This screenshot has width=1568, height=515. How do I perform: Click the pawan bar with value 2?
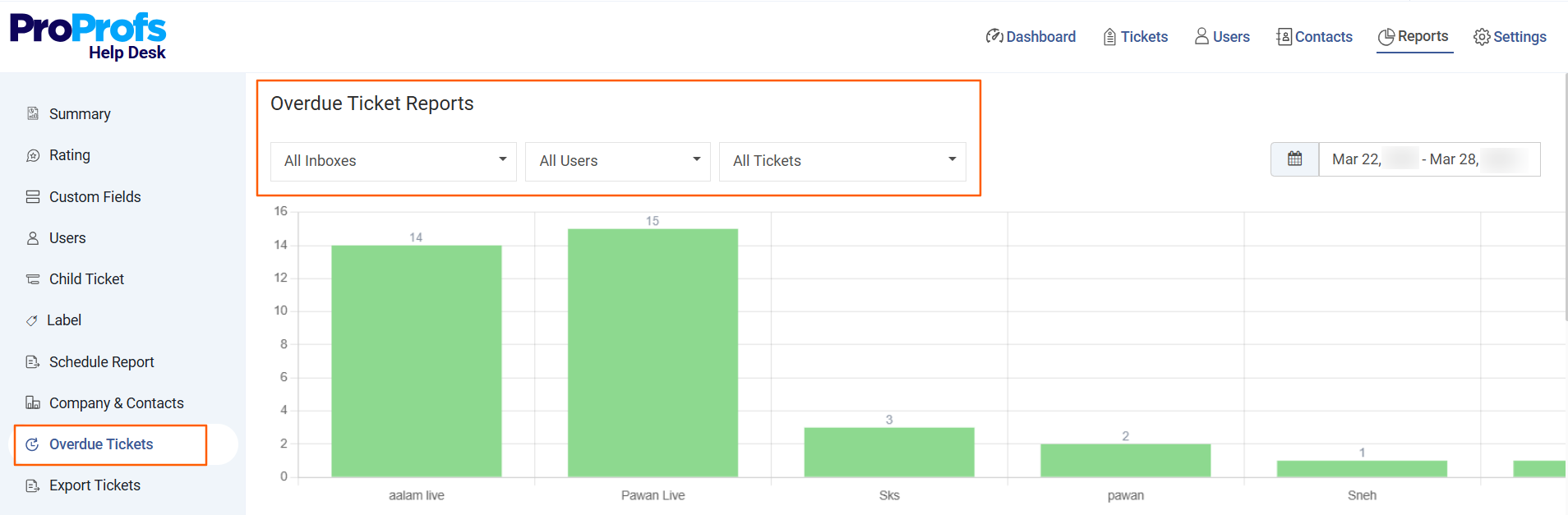[x=1126, y=460]
